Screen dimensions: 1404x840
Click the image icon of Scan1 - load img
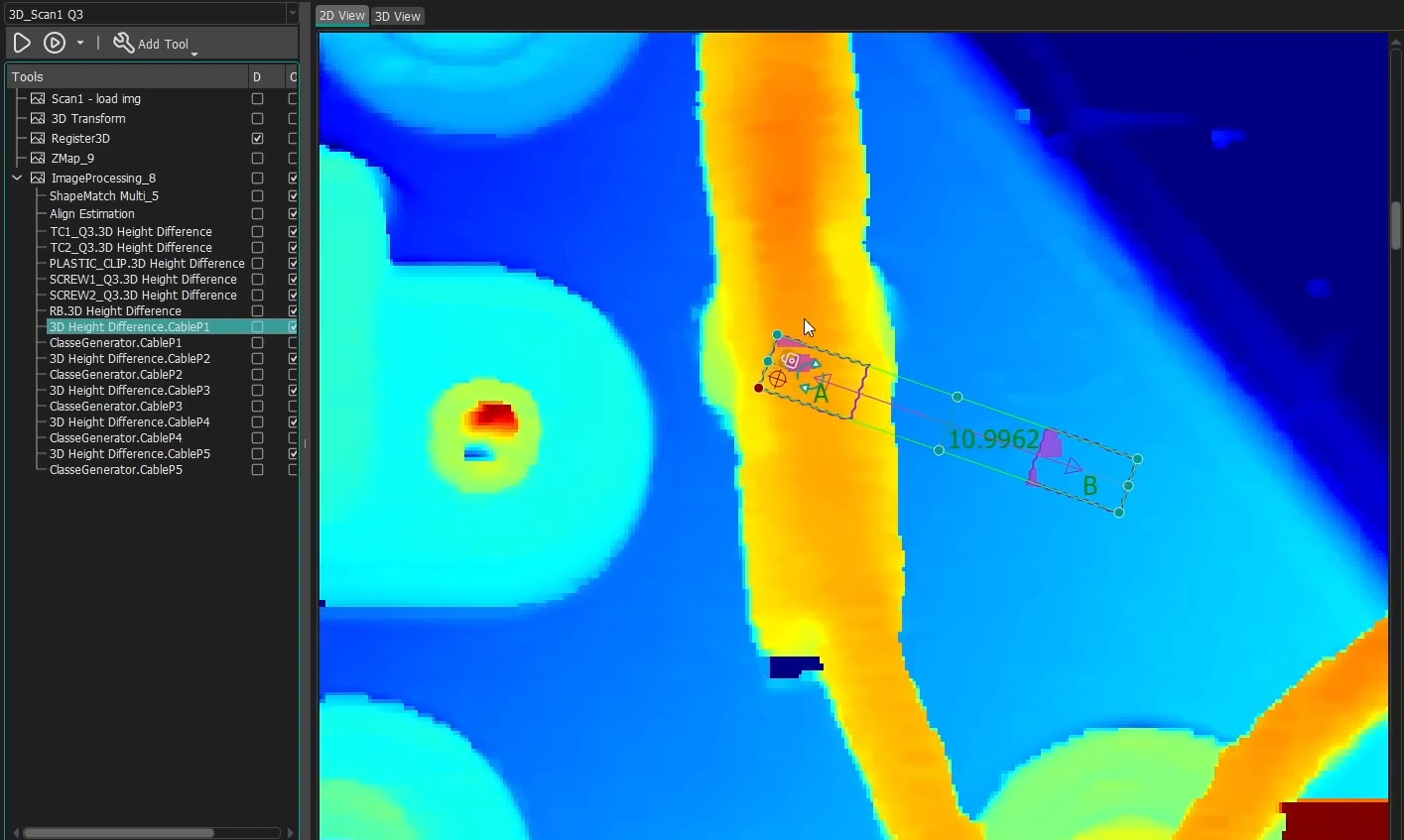point(38,99)
